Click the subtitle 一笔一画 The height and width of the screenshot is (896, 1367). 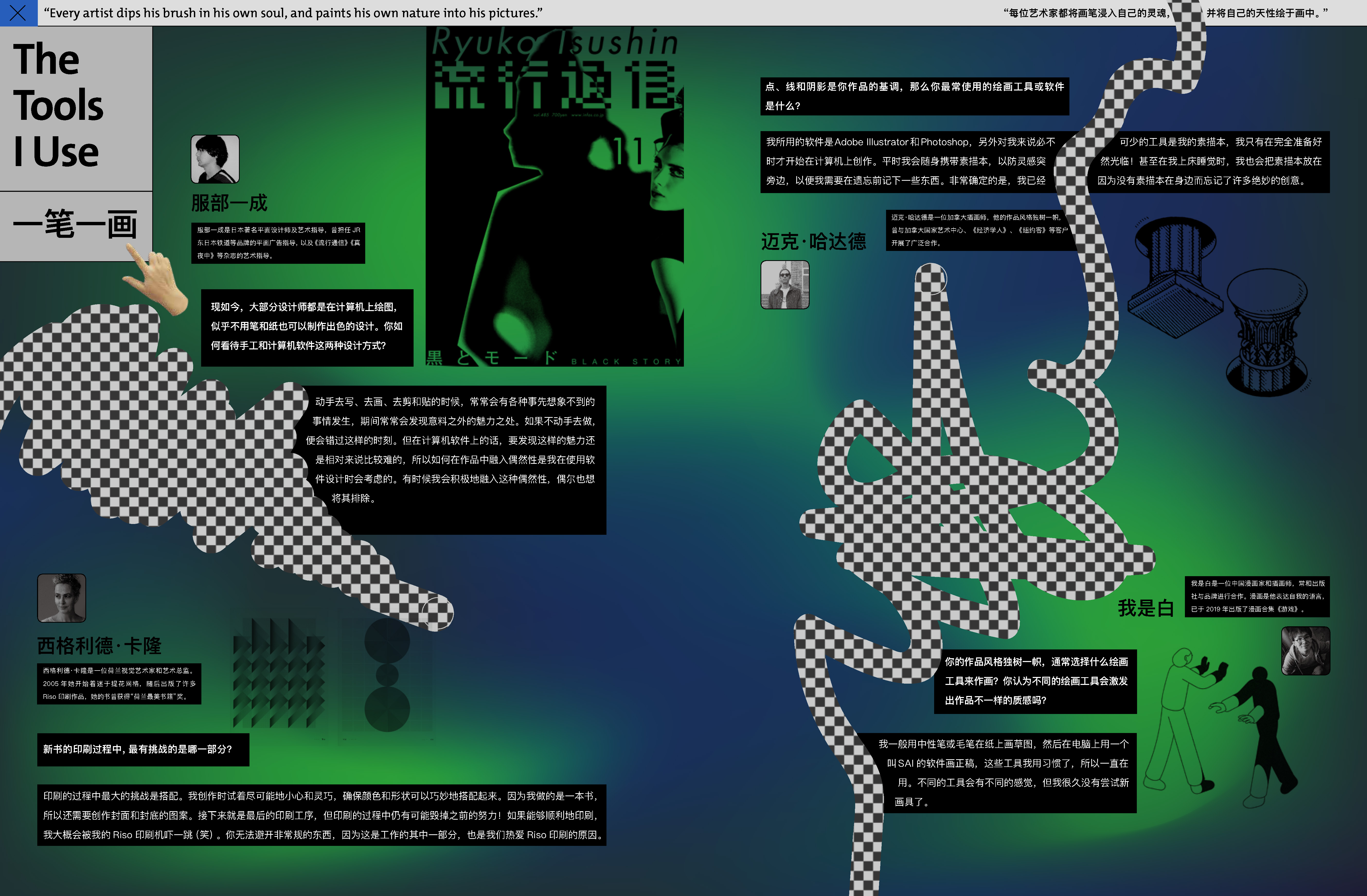click(x=75, y=224)
